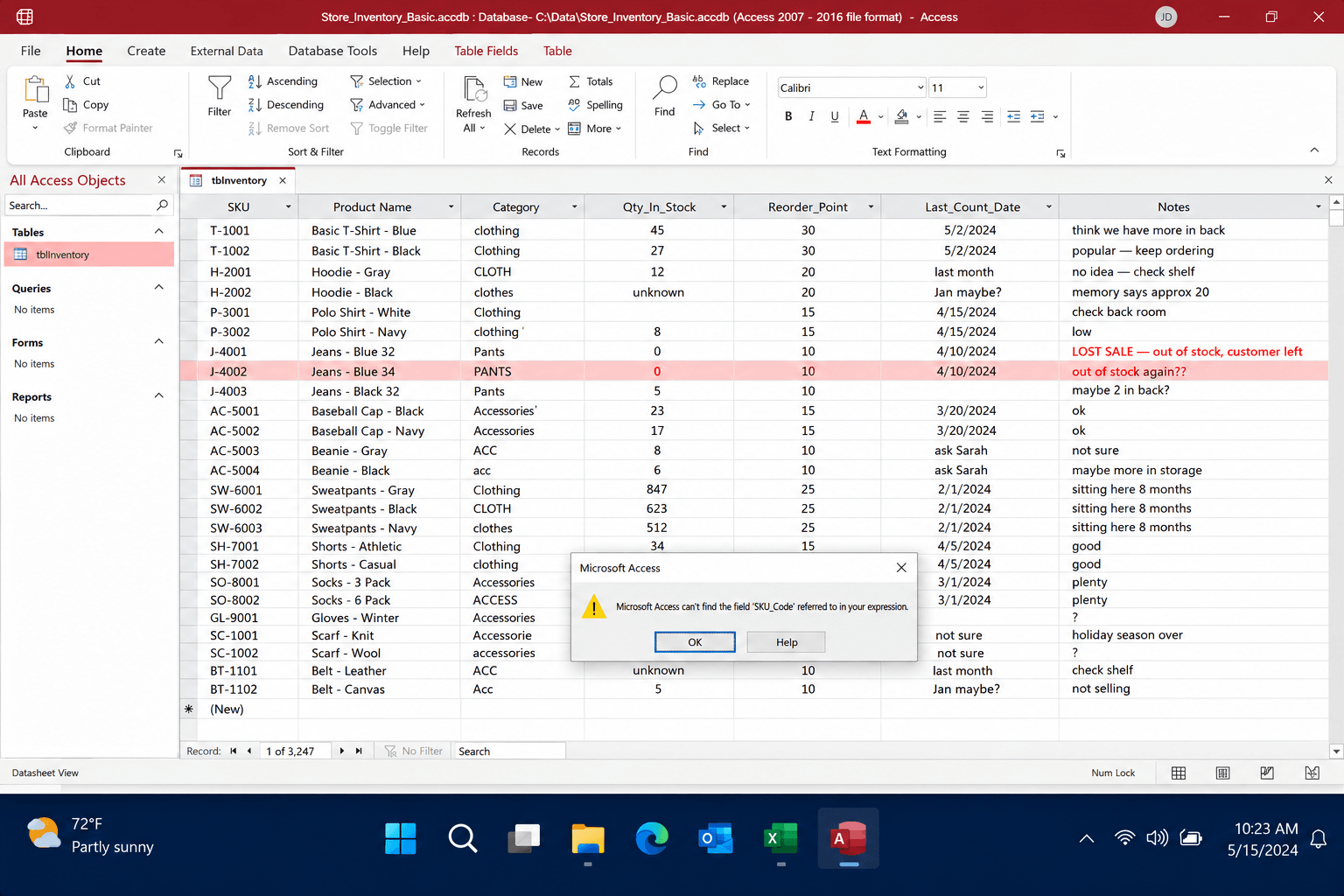Click the current record number box
Image resolution: width=1344 pixels, height=896 pixels.
(295, 751)
